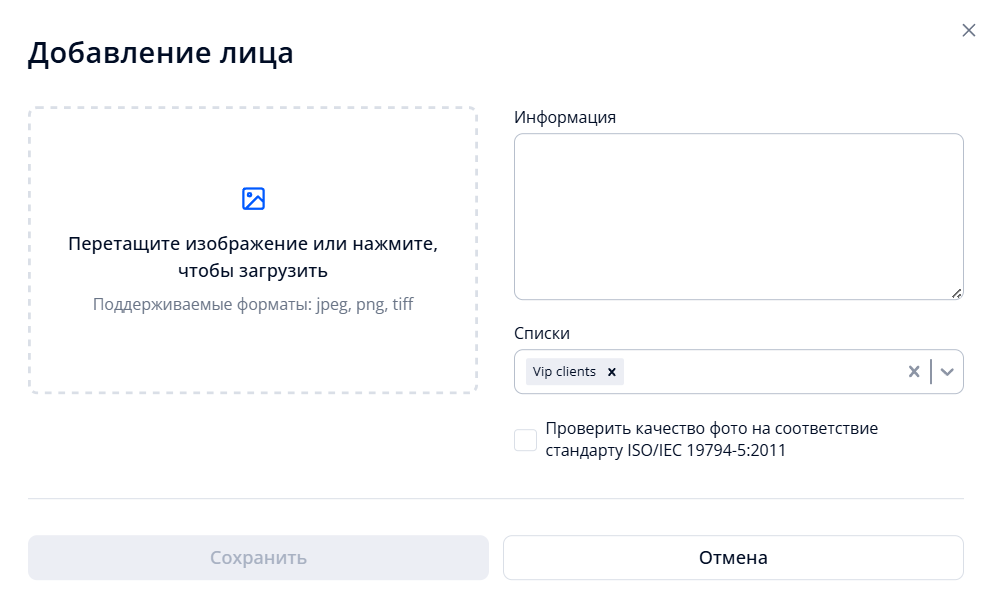The height and width of the screenshot is (615, 1000).
Task: Clear all selected lists with the X icon
Action: click(x=913, y=371)
